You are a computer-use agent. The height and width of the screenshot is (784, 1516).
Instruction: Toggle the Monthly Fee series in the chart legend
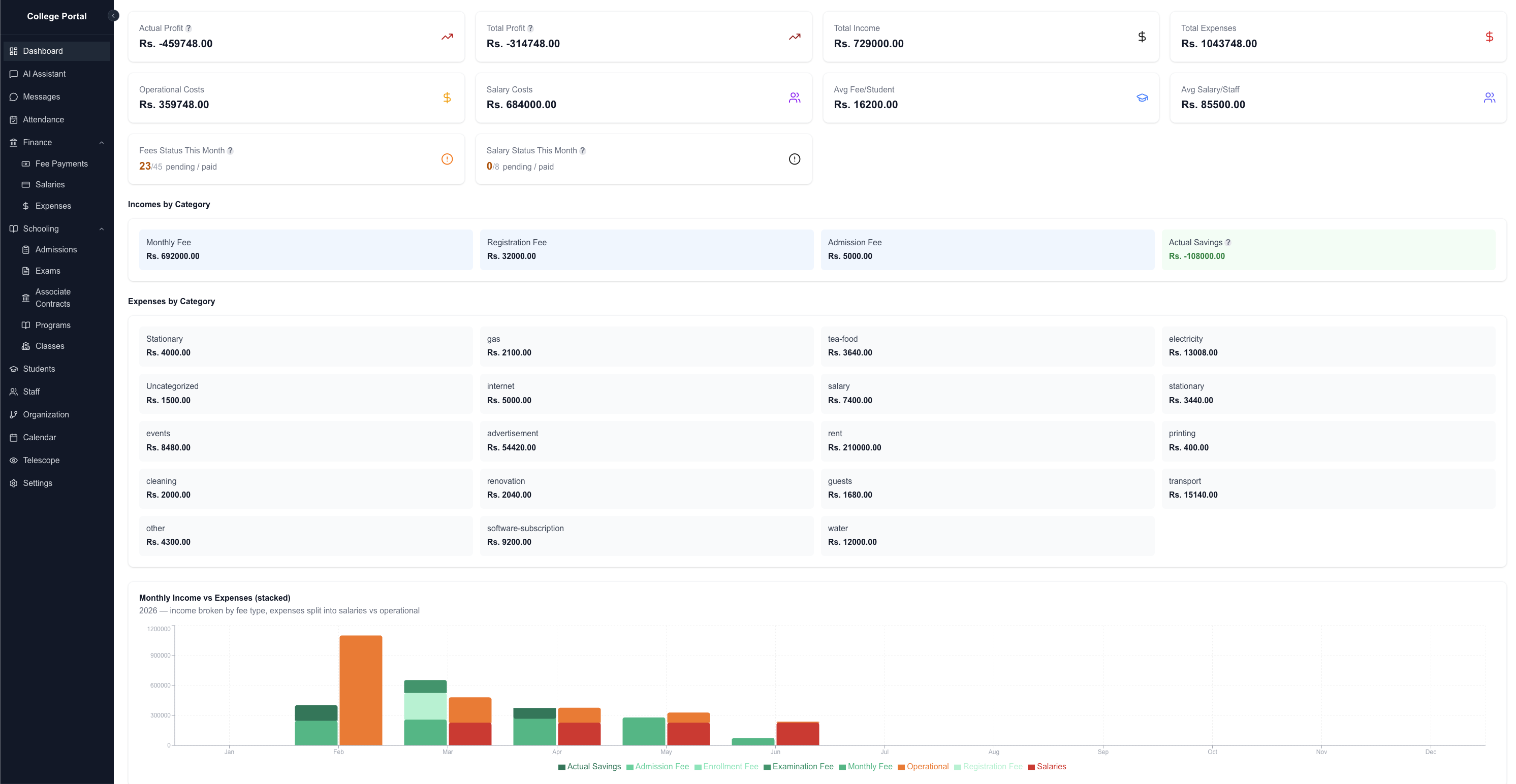[x=866, y=766]
